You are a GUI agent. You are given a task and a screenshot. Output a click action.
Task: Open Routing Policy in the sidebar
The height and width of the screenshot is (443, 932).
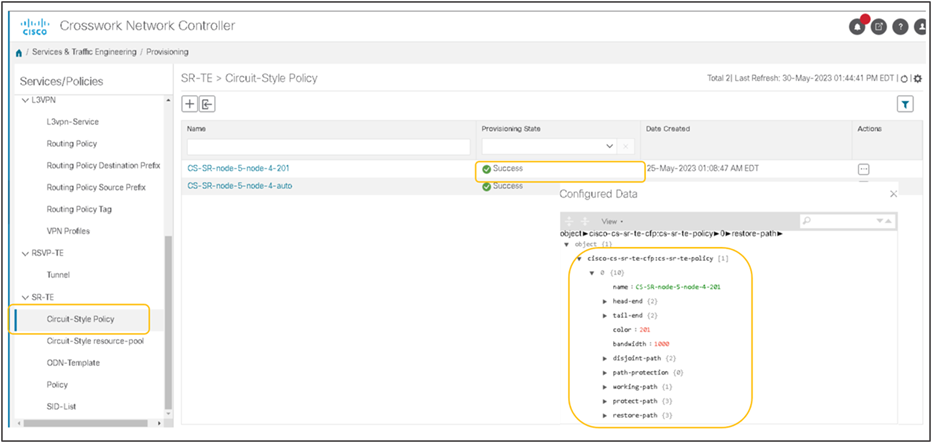pos(71,144)
